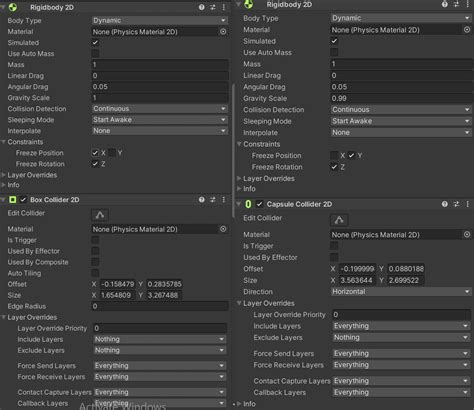
Task: Open more options menu of Capsule Collider 2D
Action: 468,204
